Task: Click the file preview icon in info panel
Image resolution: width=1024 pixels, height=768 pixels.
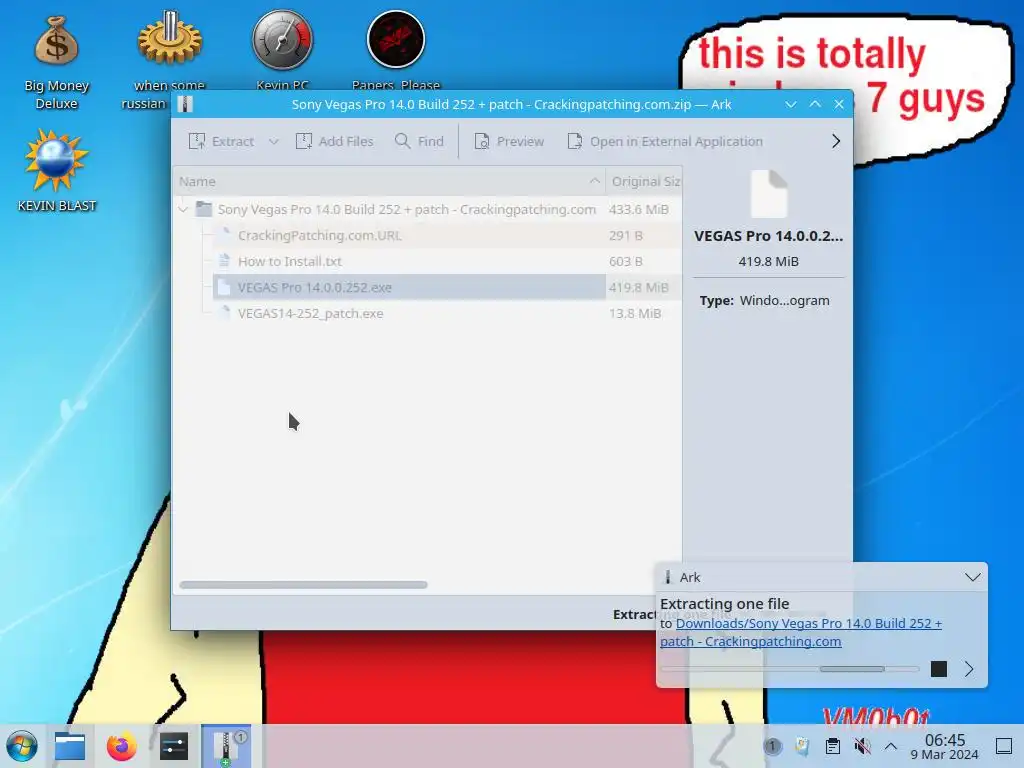Action: click(x=769, y=194)
